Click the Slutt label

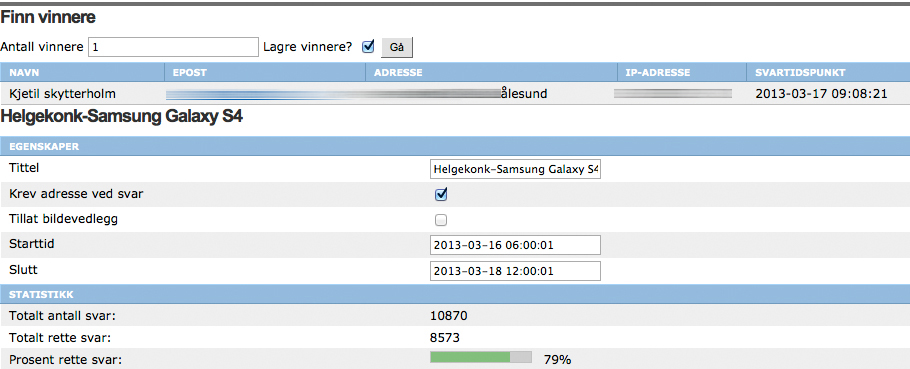click(23, 270)
